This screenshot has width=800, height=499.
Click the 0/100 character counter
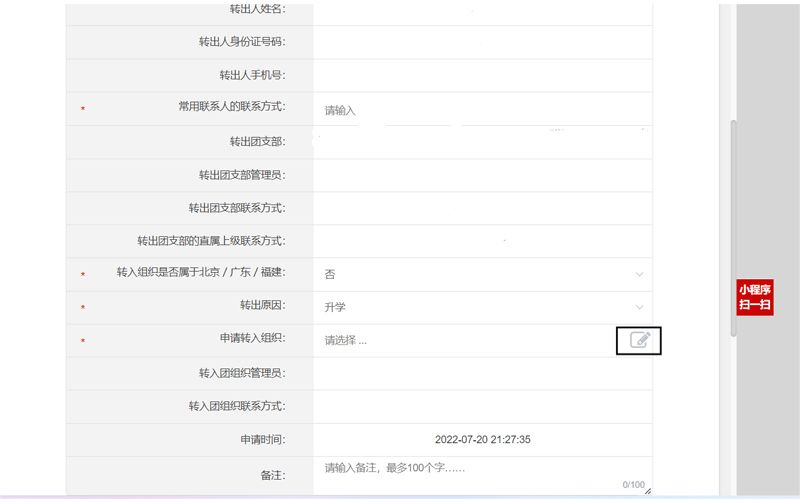tap(633, 484)
